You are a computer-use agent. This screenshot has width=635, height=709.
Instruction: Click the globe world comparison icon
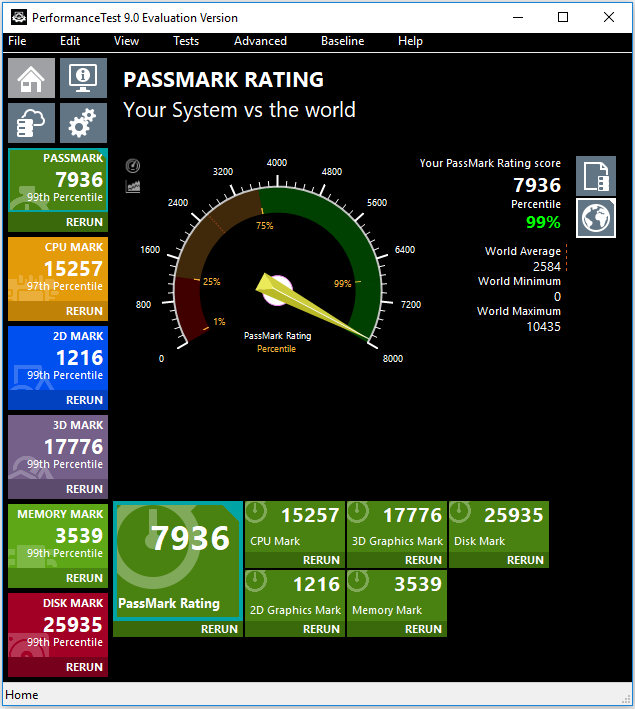click(x=596, y=218)
